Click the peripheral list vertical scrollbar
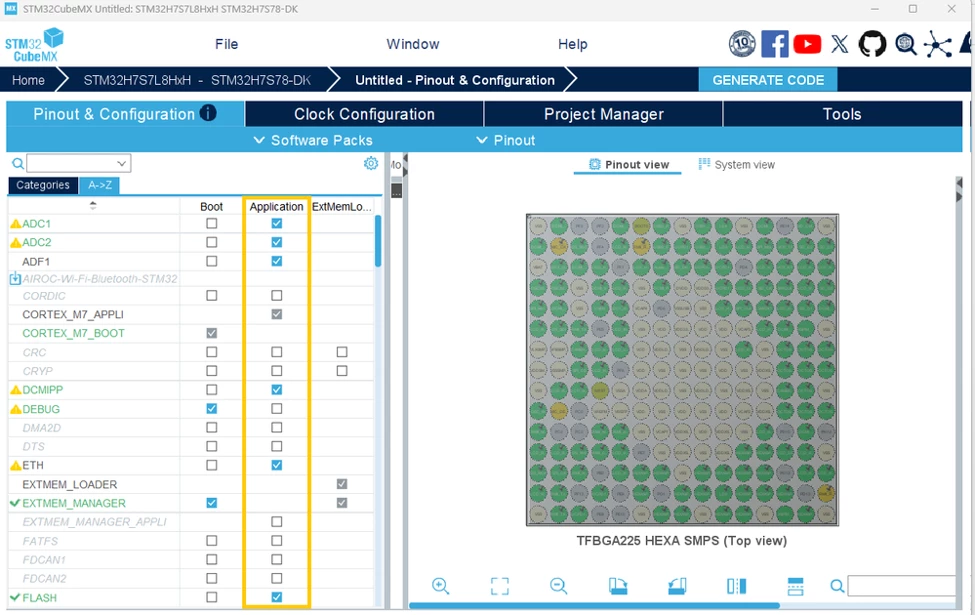This screenshot has width=975, height=615. 377,241
